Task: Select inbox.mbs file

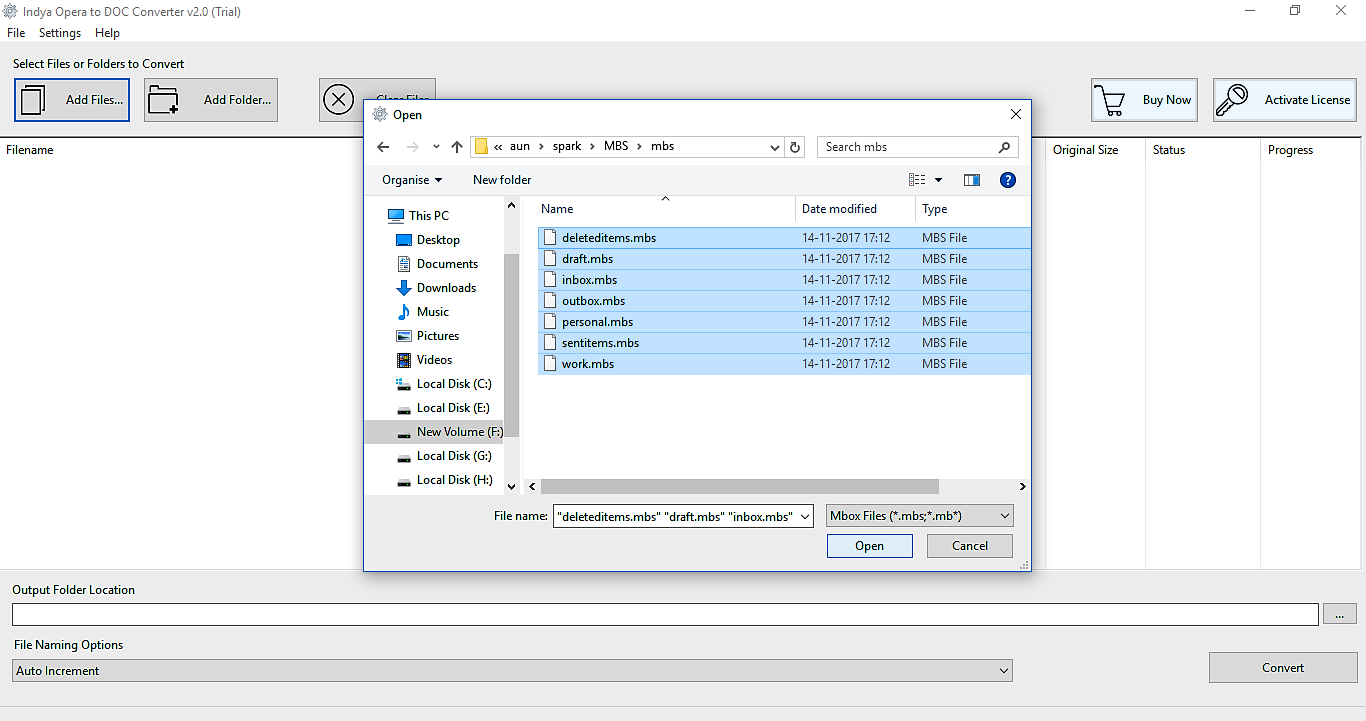Action: tap(784, 280)
